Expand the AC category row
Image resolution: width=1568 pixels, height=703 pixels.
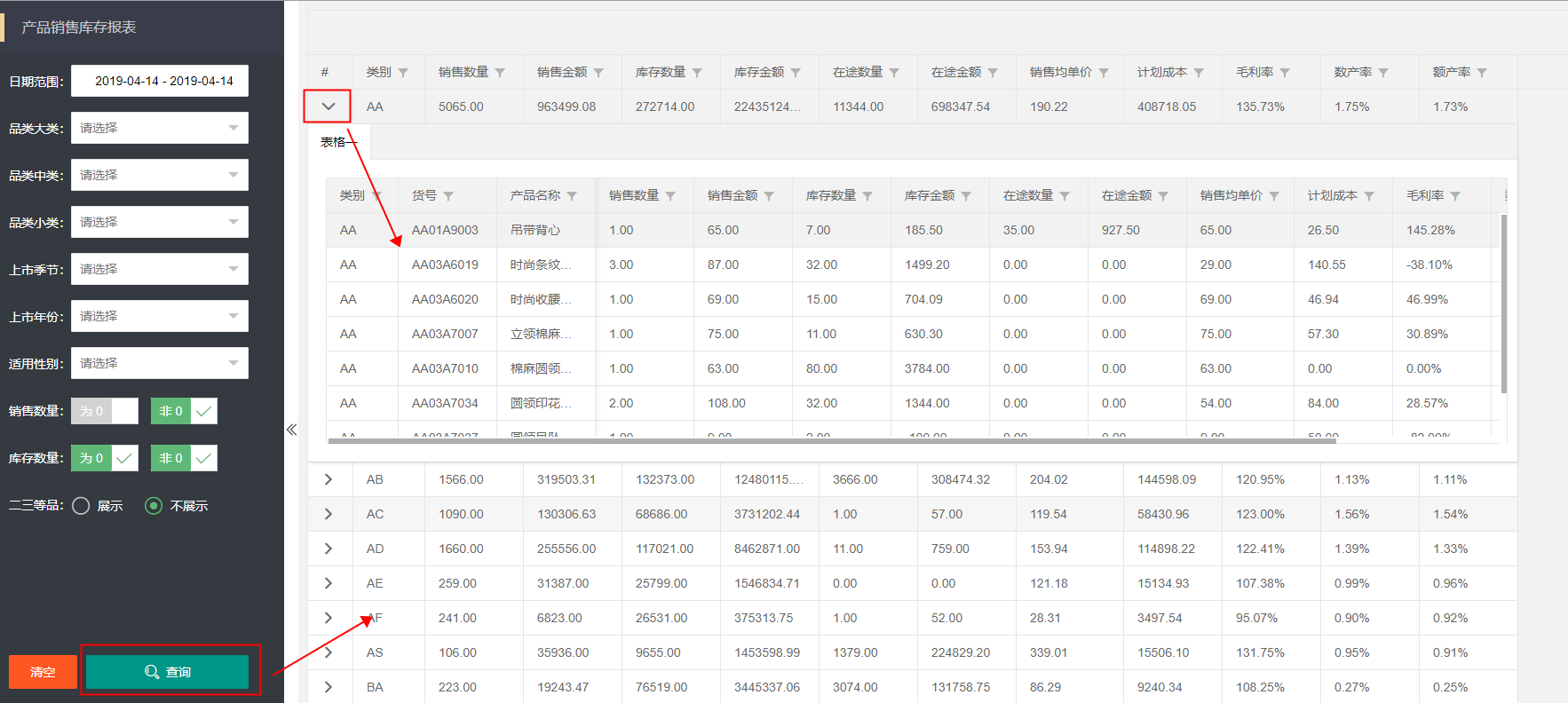pyautogui.click(x=329, y=514)
